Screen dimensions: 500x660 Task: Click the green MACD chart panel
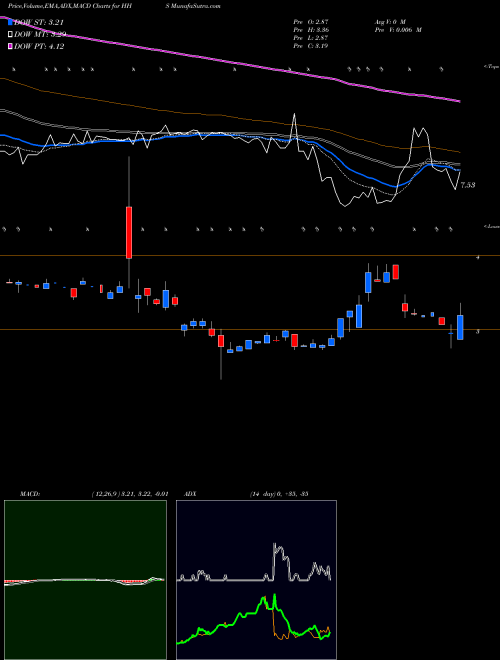[x=85, y=580]
